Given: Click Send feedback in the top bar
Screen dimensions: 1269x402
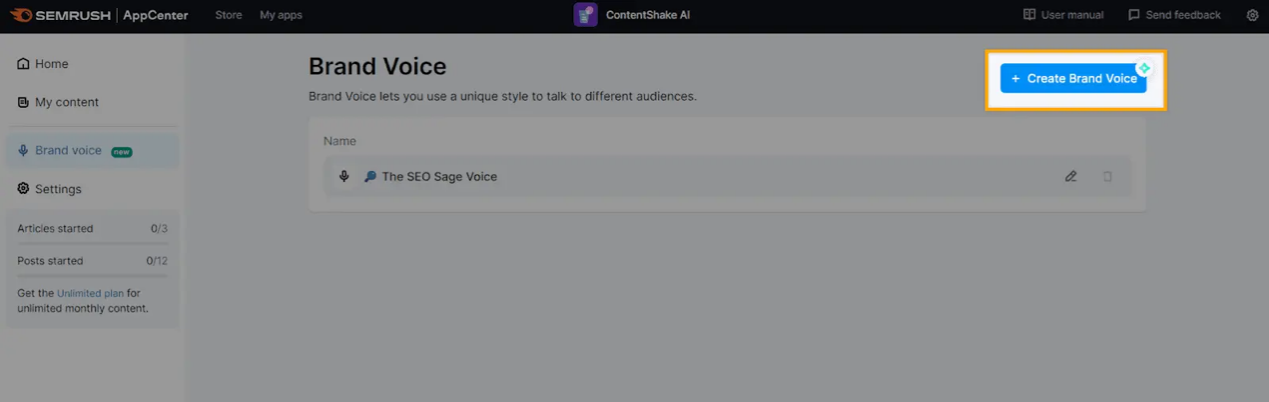Looking at the screenshot, I should pos(1174,15).
